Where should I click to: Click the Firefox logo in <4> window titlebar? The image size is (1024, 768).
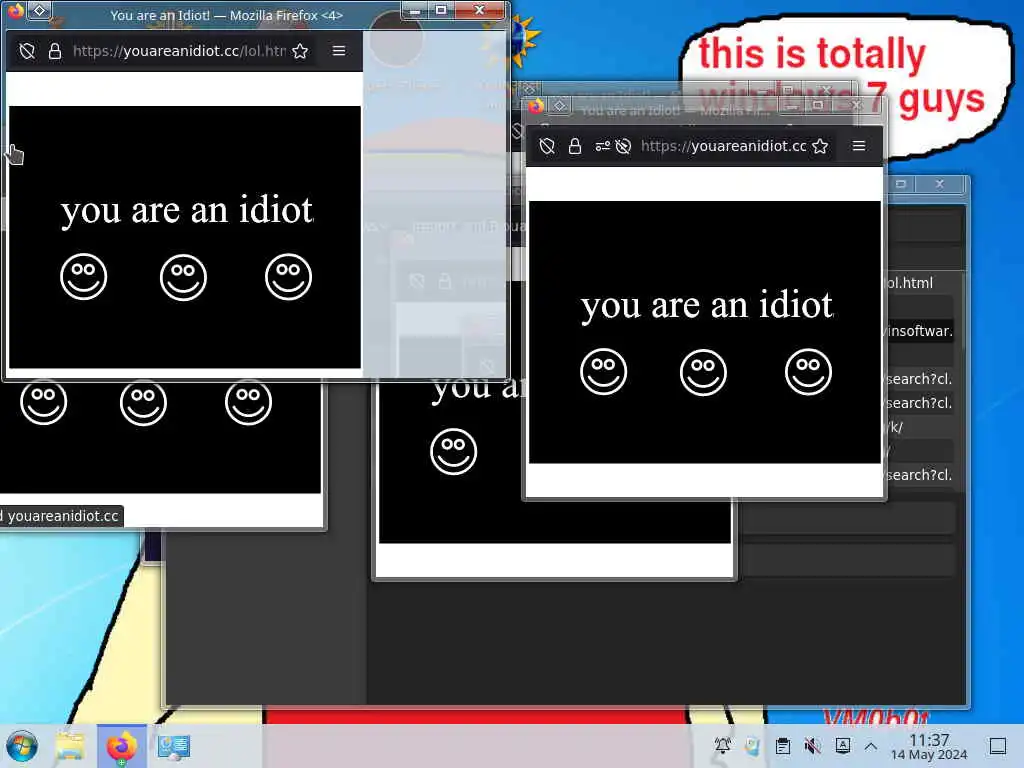[x=15, y=10]
